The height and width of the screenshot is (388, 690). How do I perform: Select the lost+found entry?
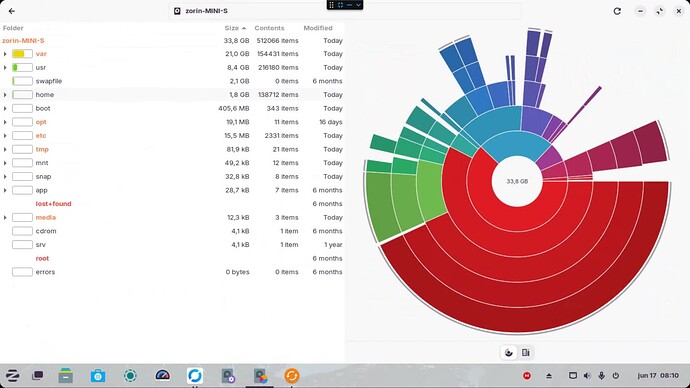point(53,204)
